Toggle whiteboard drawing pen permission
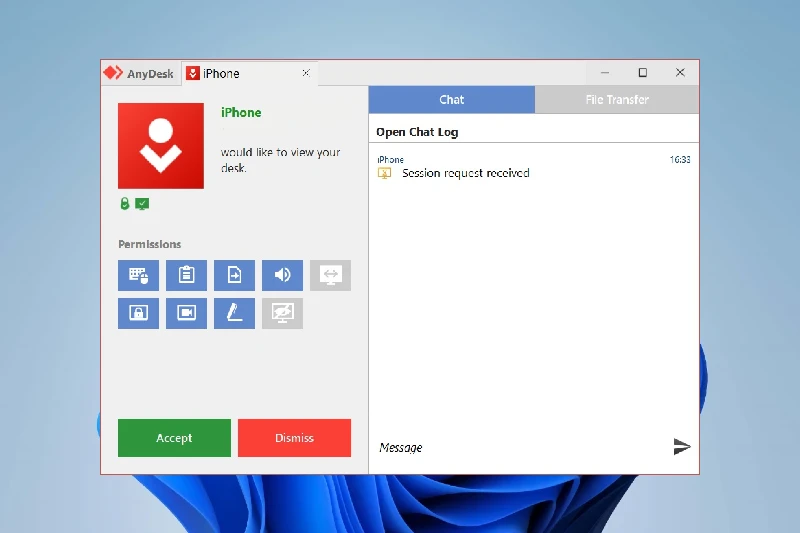The height and width of the screenshot is (533, 800). pos(234,313)
